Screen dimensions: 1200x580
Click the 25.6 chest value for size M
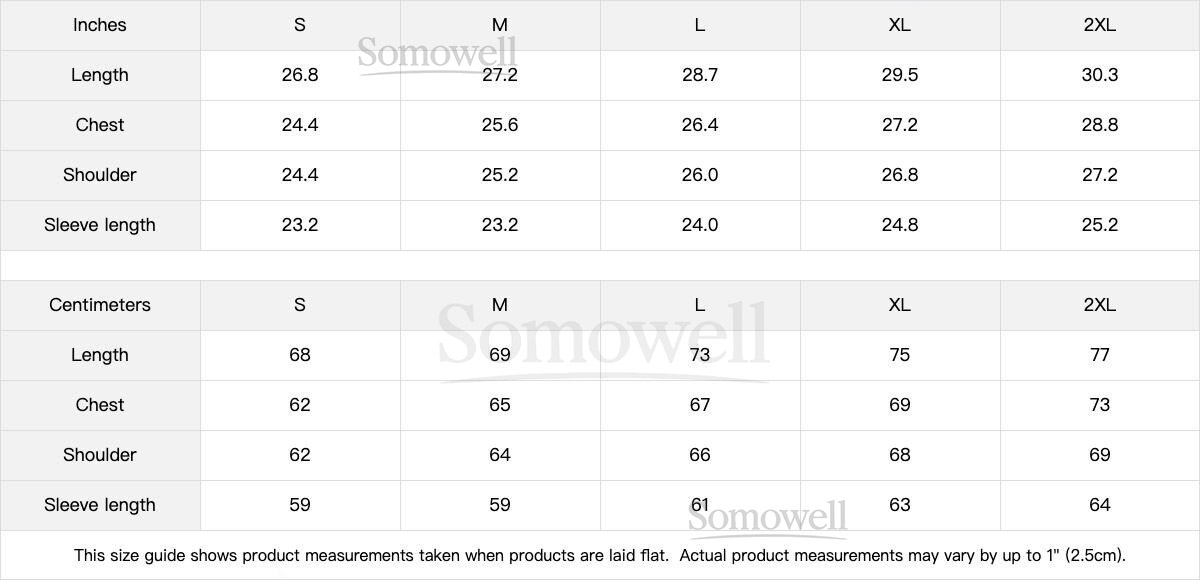(x=499, y=125)
